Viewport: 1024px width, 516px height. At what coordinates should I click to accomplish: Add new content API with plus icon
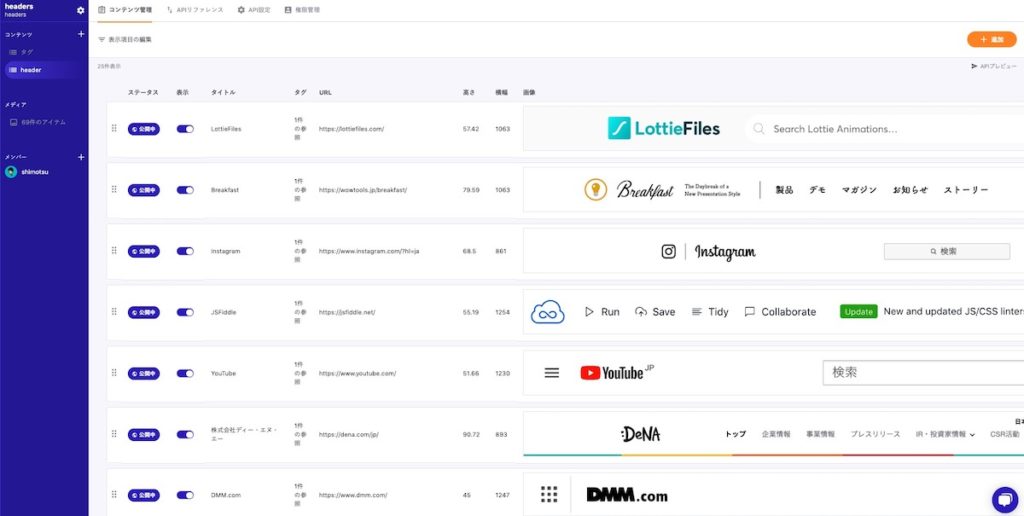pyautogui.click(x=81, y=34)
